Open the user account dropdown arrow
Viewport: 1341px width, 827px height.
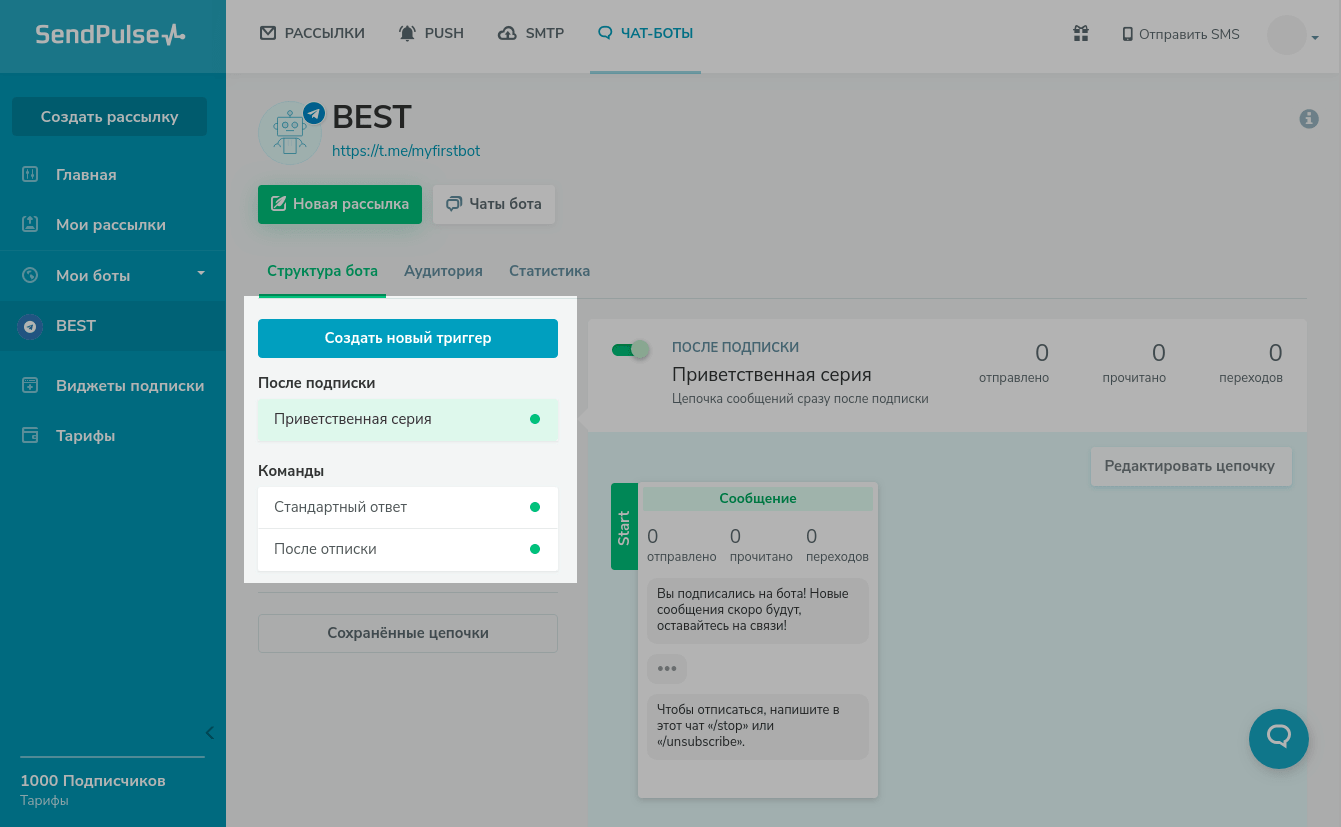pyautogui.click(x=1315, y=38)
